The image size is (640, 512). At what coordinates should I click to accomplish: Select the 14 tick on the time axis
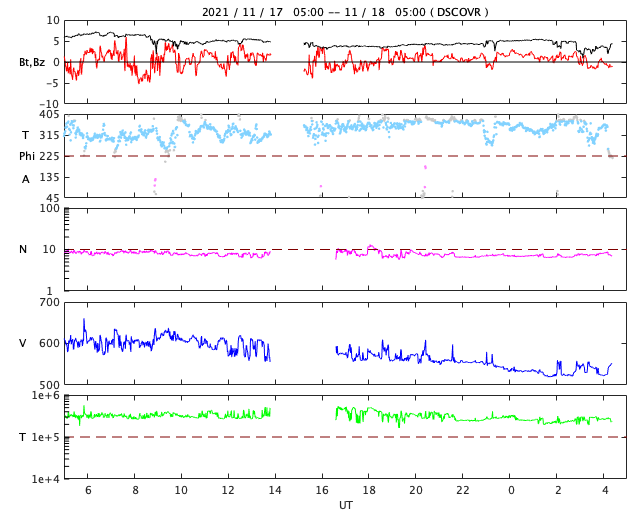tap(275, 490)
